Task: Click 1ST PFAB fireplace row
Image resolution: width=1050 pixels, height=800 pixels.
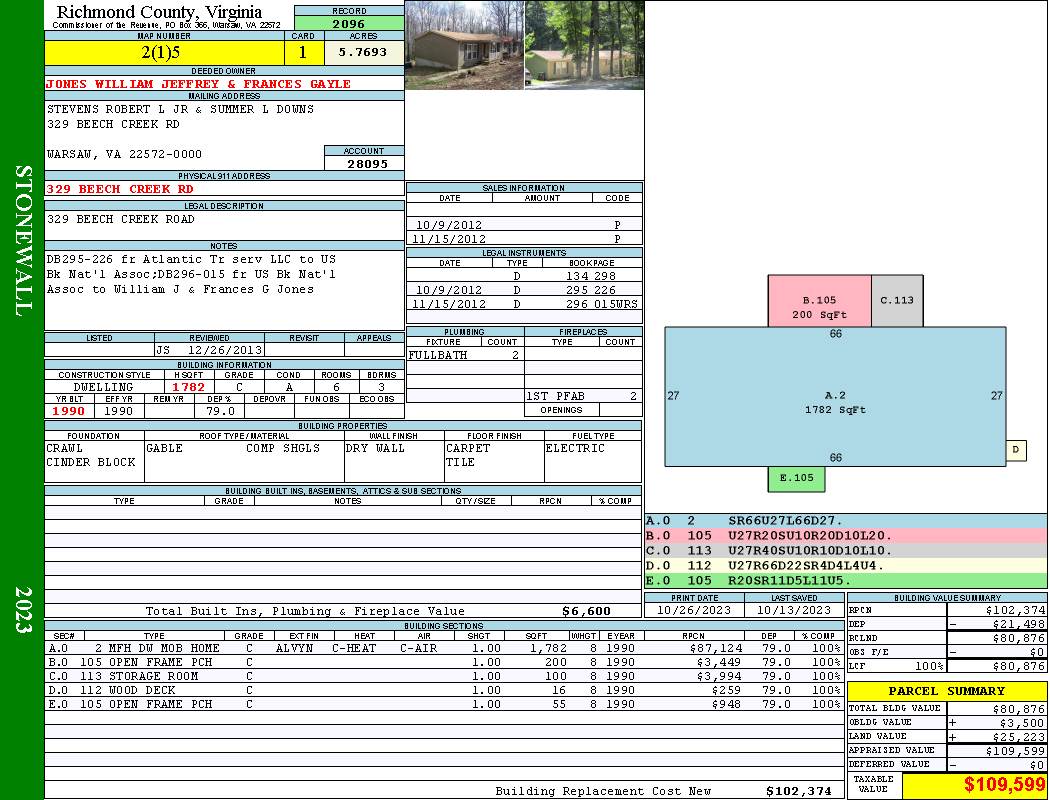Action: pos(583,396)
